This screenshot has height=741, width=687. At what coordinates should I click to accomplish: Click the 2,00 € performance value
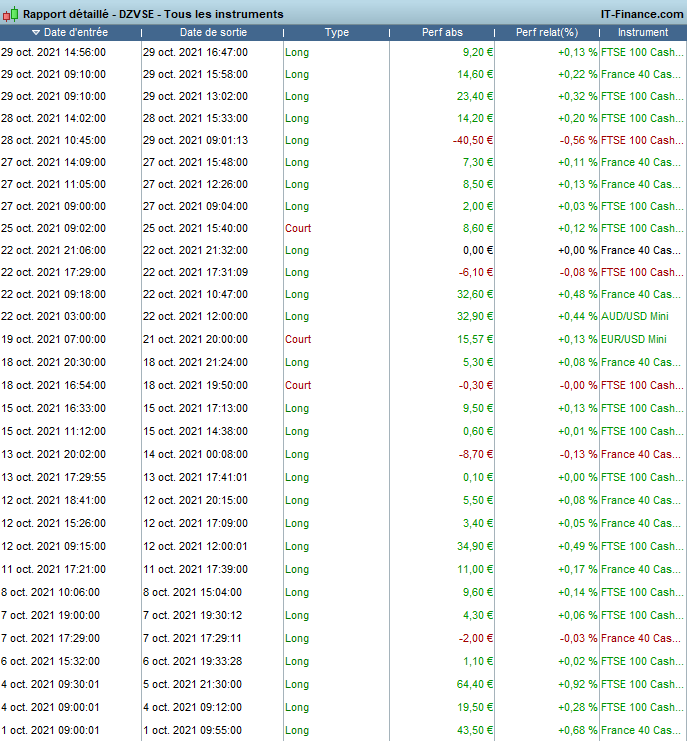478,207
